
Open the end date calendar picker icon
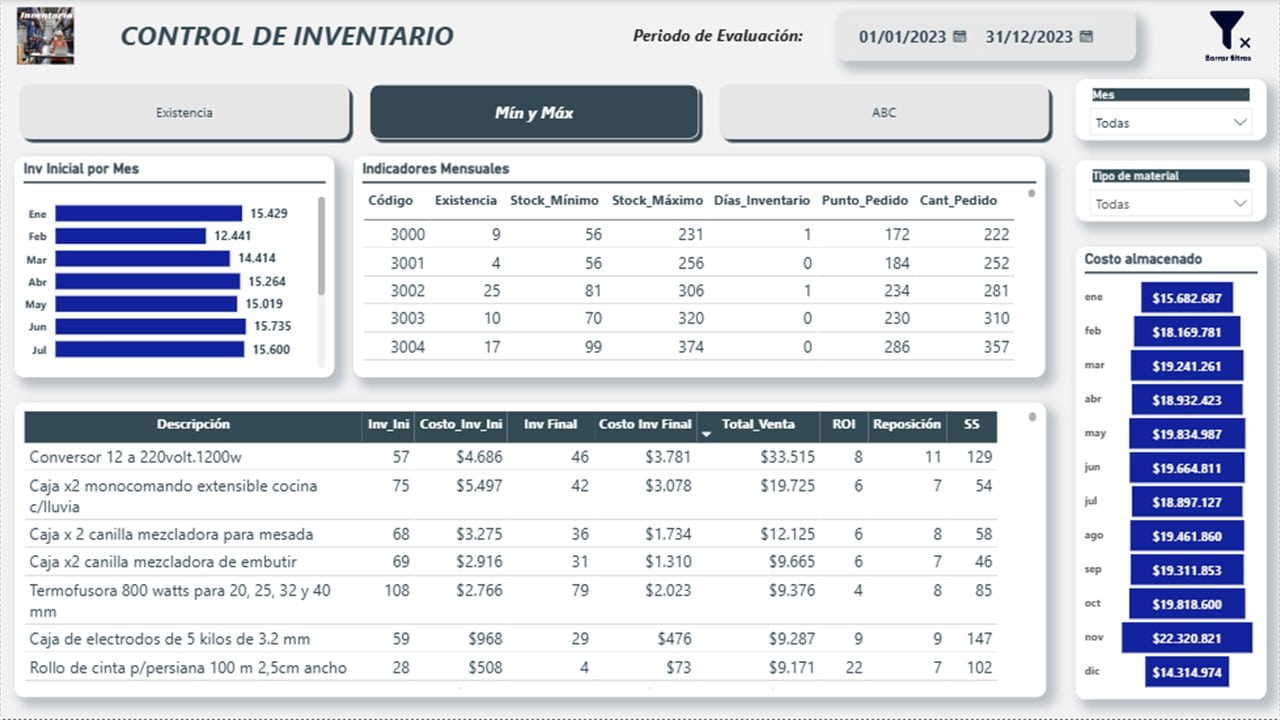click(x=1087, y=37)
